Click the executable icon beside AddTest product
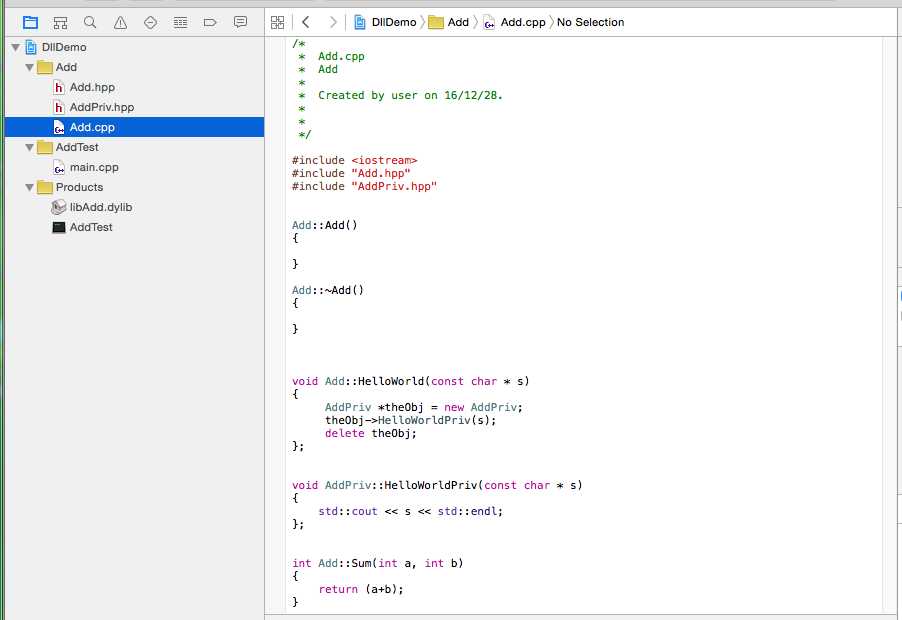The height and width of the screenshot is (620, 902). click(59, 227)
